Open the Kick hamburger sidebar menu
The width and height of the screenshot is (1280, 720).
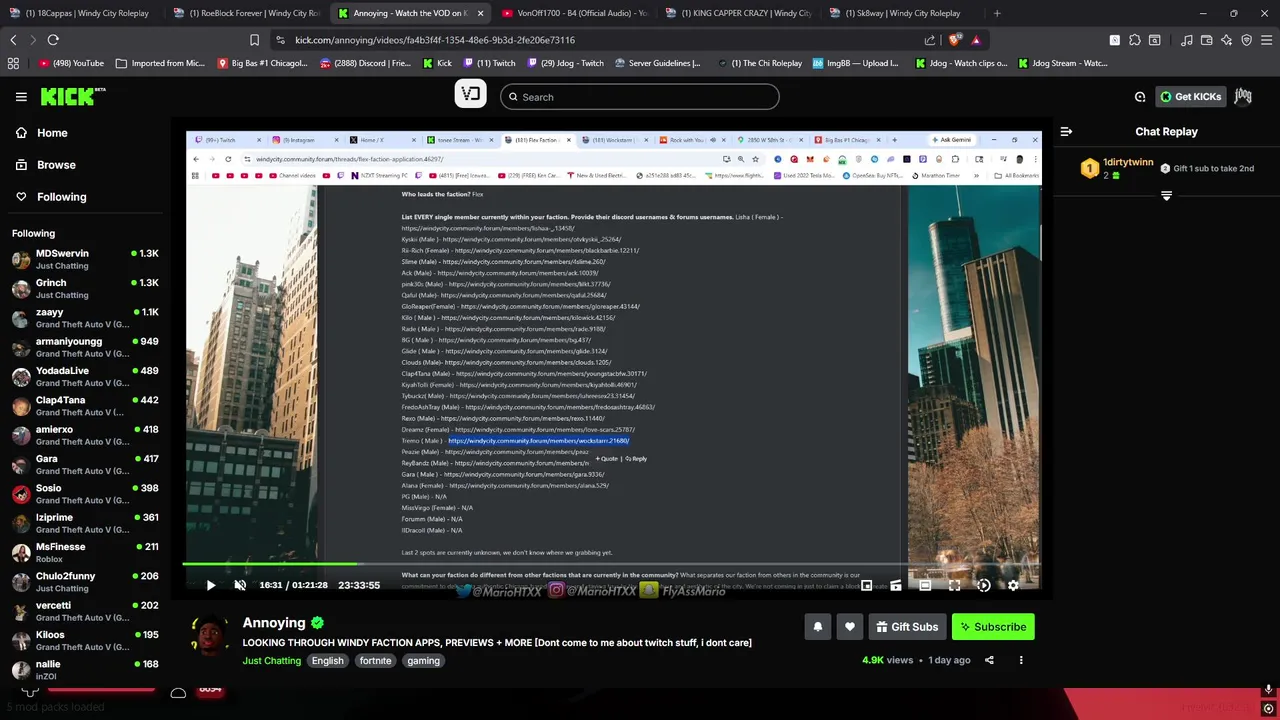pyautogui.click(x=21, y=97)
